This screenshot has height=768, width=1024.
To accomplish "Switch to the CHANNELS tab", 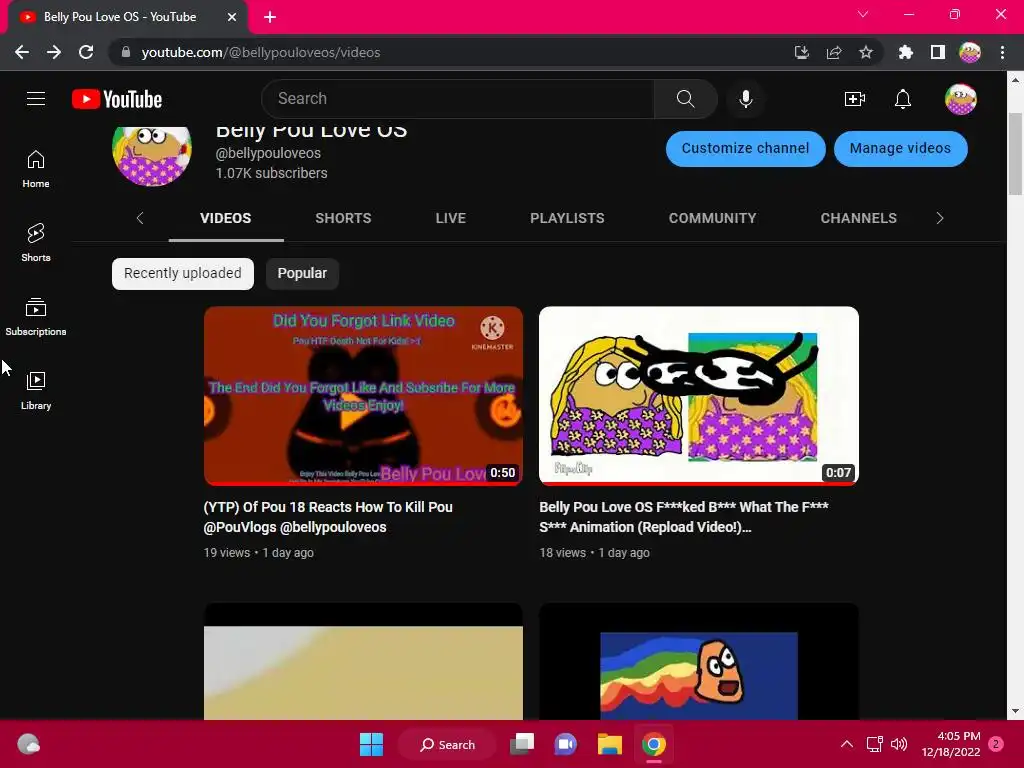I will pyautogui.click(x=858, y=218).
